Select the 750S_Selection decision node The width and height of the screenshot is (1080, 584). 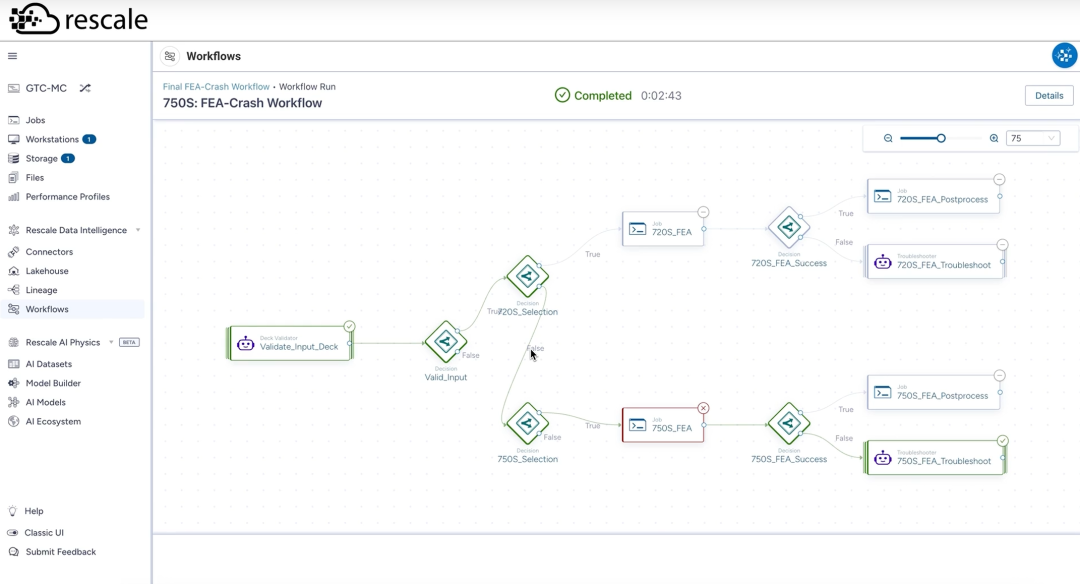click(x=528, y=424)
